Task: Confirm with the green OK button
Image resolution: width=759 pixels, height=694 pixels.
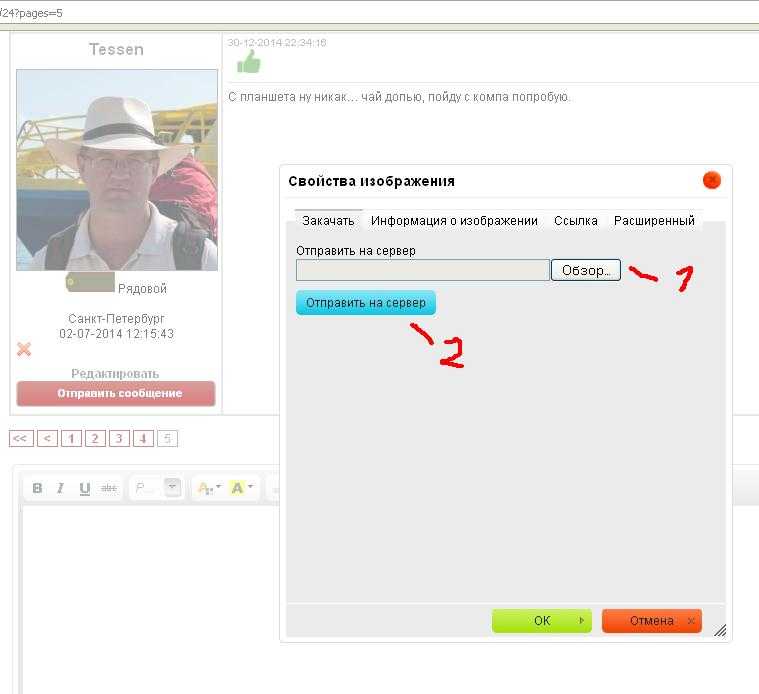Action: (542, 620)
